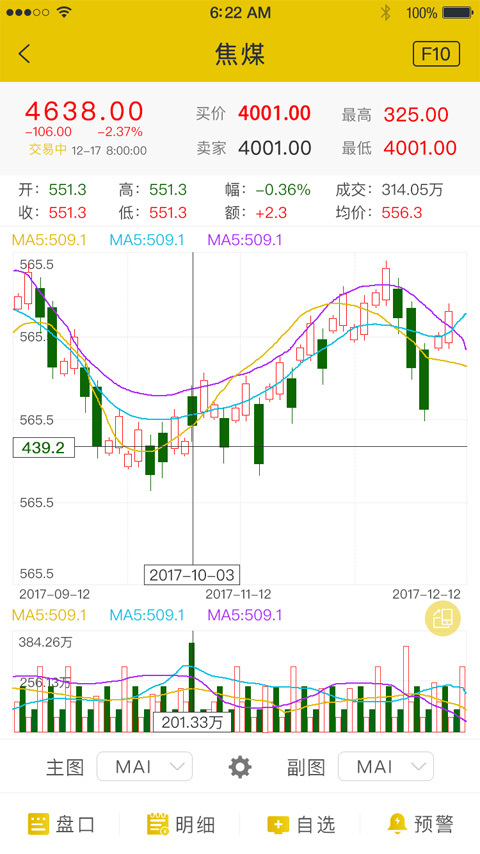Tap the change percentage -2.37%
This screenshot has height=854, width=480.
coord(120,131)
